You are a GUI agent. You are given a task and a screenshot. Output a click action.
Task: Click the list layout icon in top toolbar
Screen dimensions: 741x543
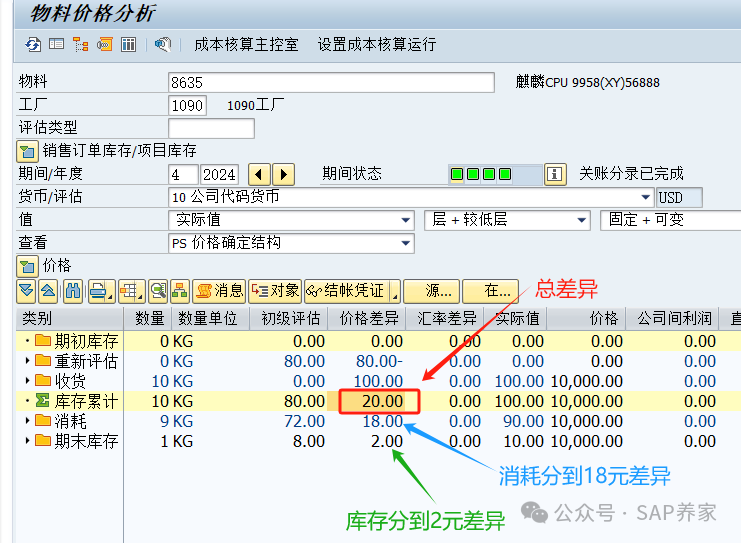pyautogui.click(x=57, y=44)
